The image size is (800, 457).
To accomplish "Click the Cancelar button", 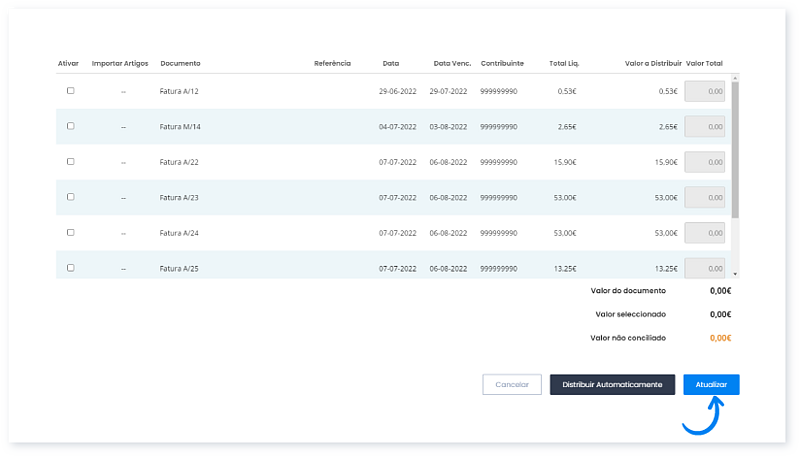I will pyautogui.click(x=512, y=385).
